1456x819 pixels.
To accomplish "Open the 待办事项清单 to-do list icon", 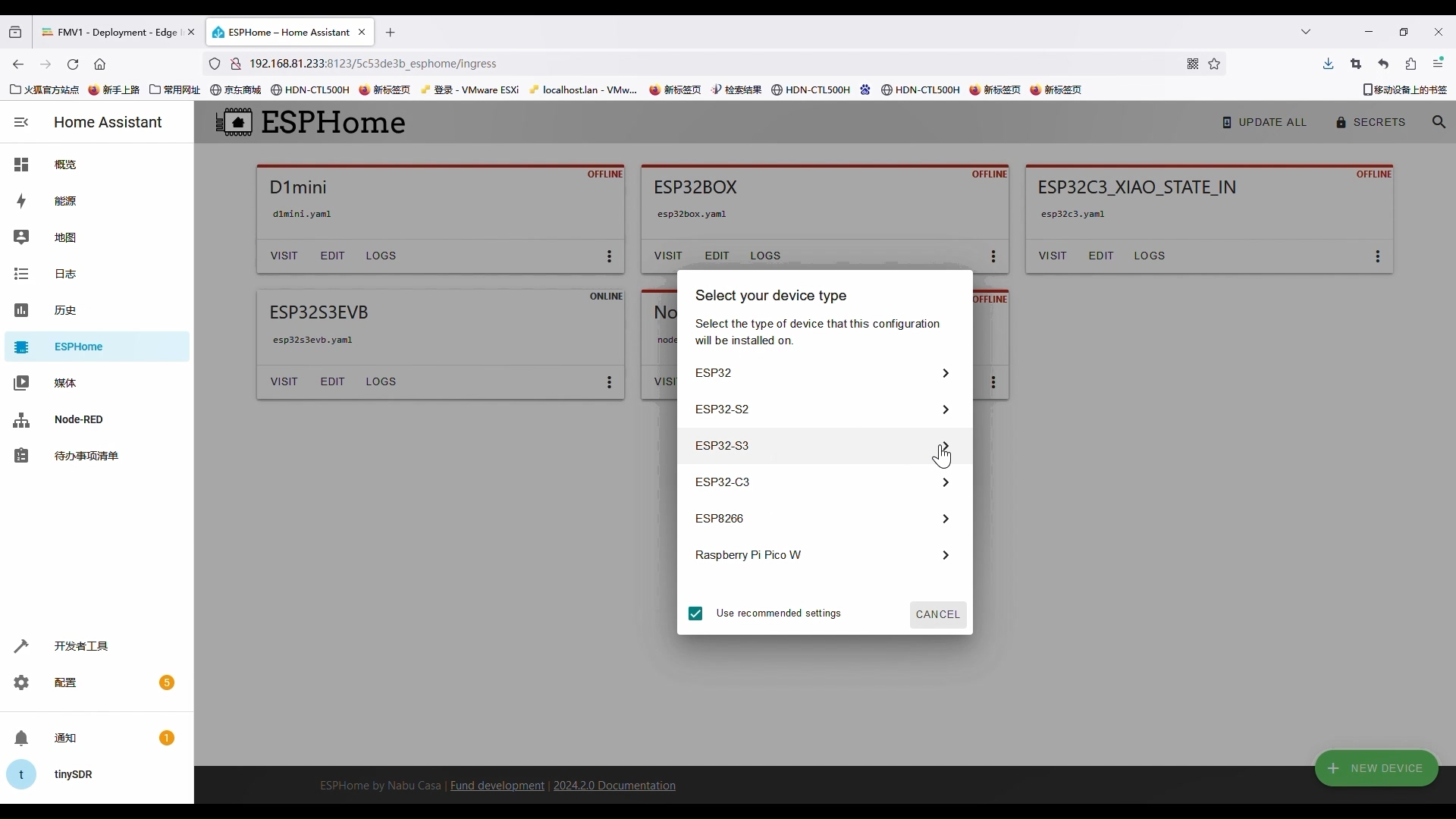I will click(x=21, y=456).
